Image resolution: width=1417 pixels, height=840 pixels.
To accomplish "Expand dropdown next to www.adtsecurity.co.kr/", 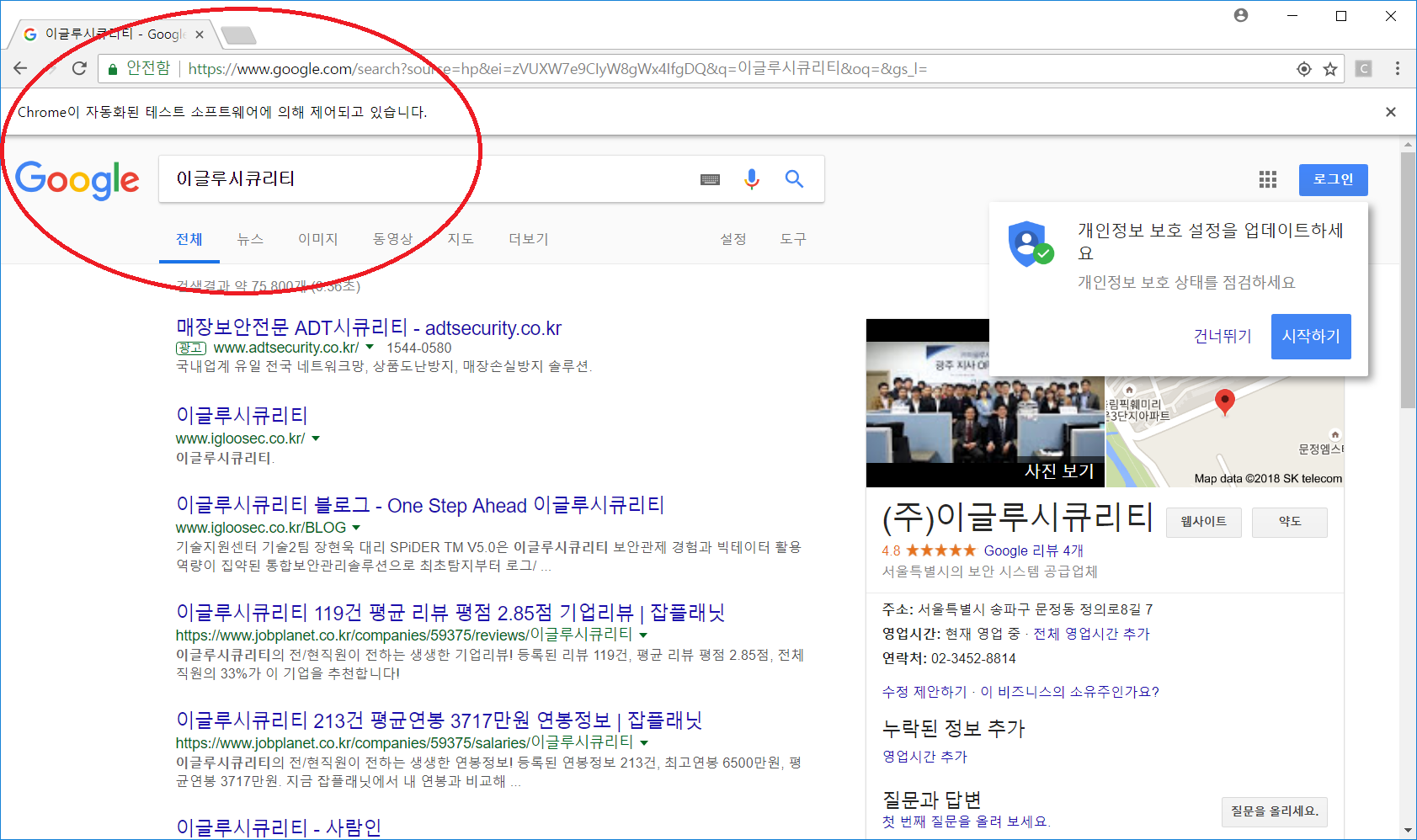I will pyautogui.click(x=370, y=348).
